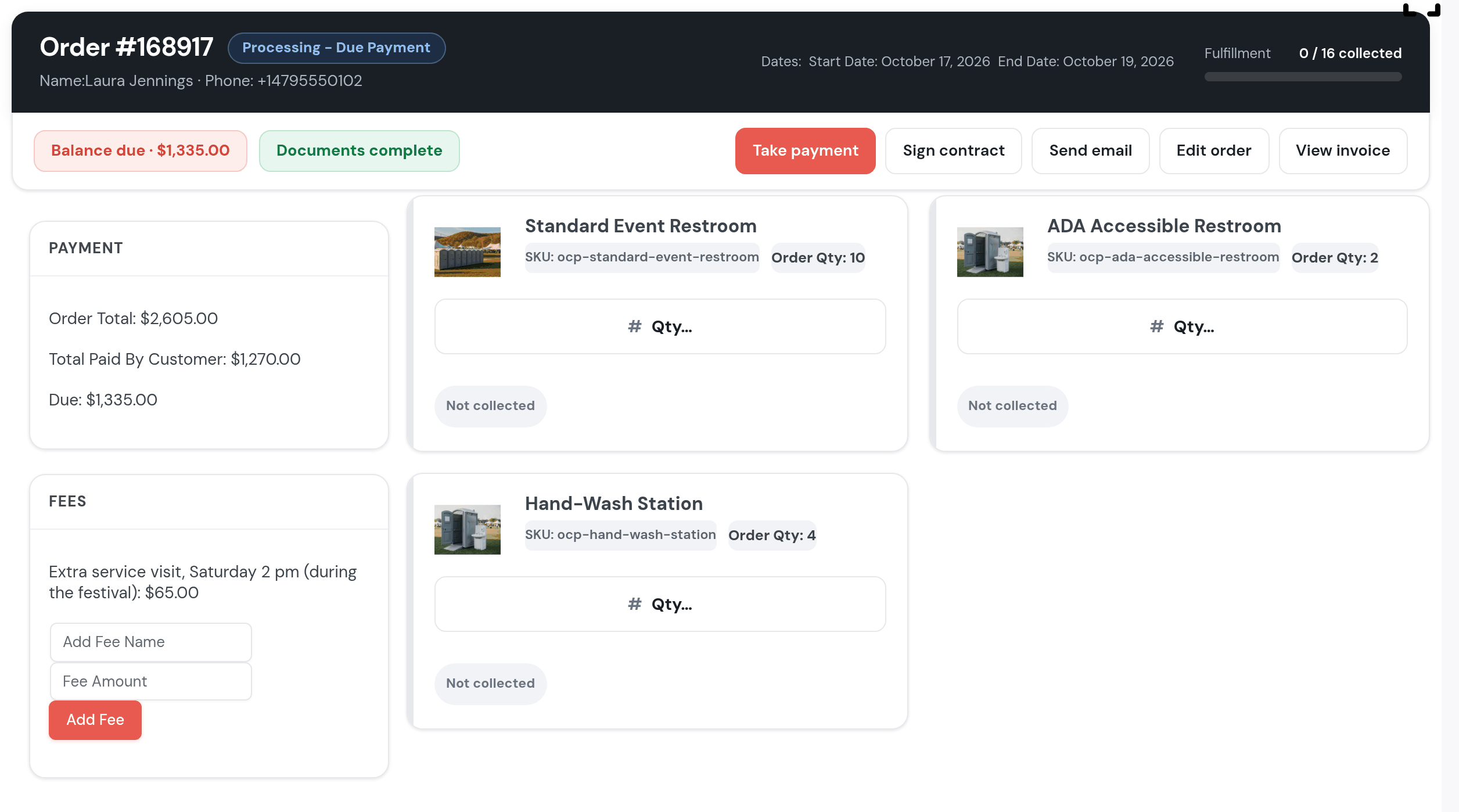Click Send email button

tap(1090, 151)
